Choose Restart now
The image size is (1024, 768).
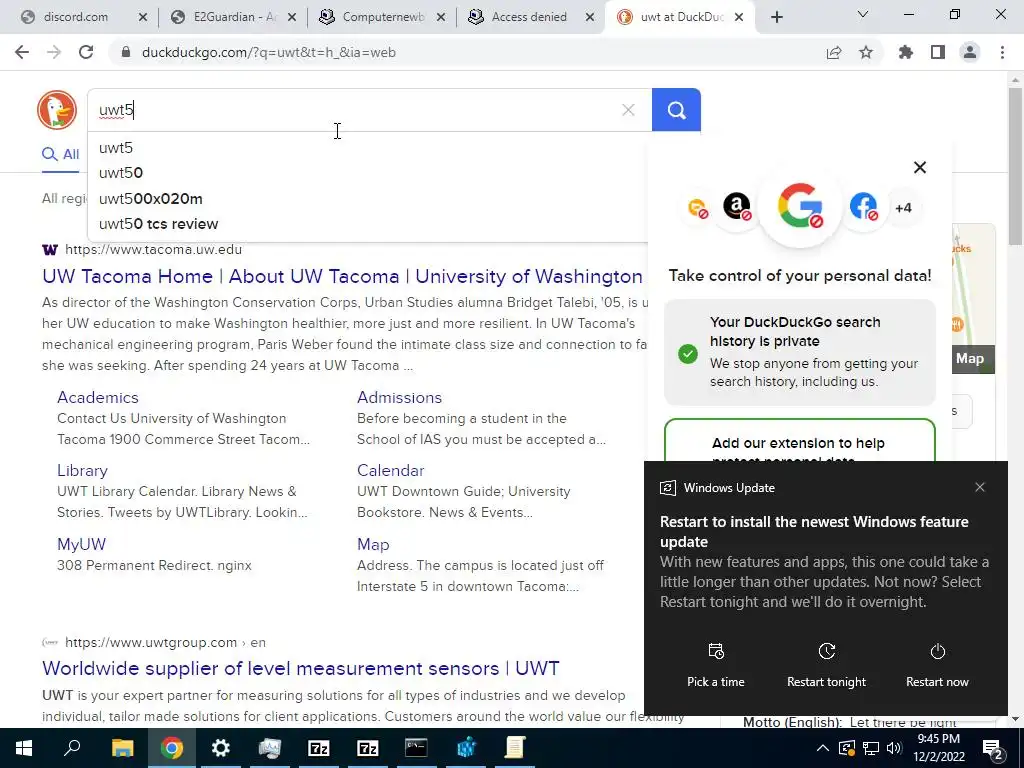pos(937,665)
